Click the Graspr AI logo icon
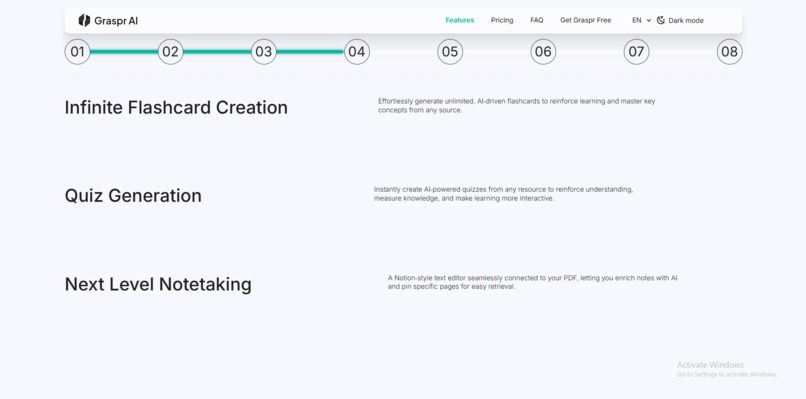 84,21
